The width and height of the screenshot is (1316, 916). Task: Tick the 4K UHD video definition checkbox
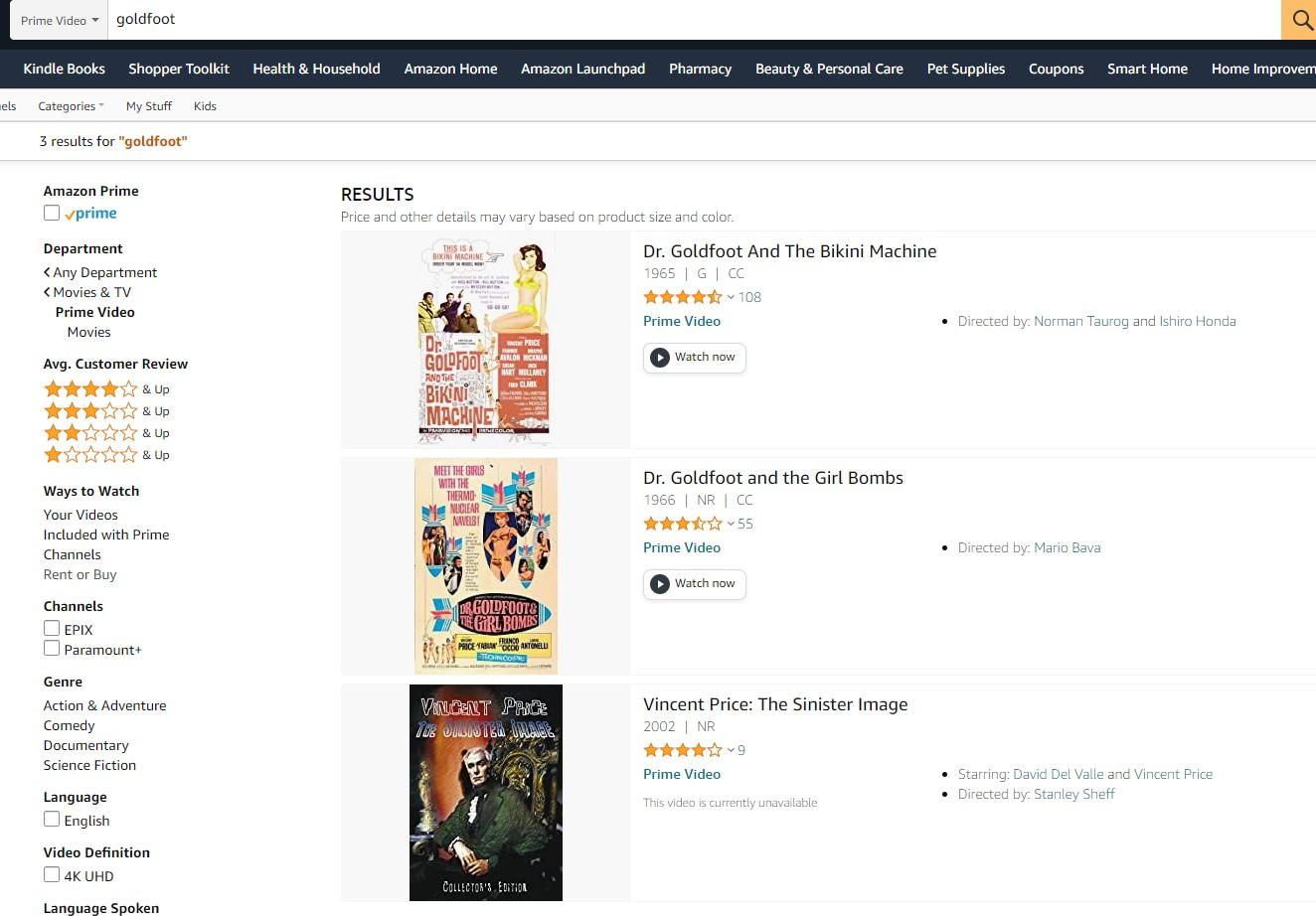(x=52, y=874)
